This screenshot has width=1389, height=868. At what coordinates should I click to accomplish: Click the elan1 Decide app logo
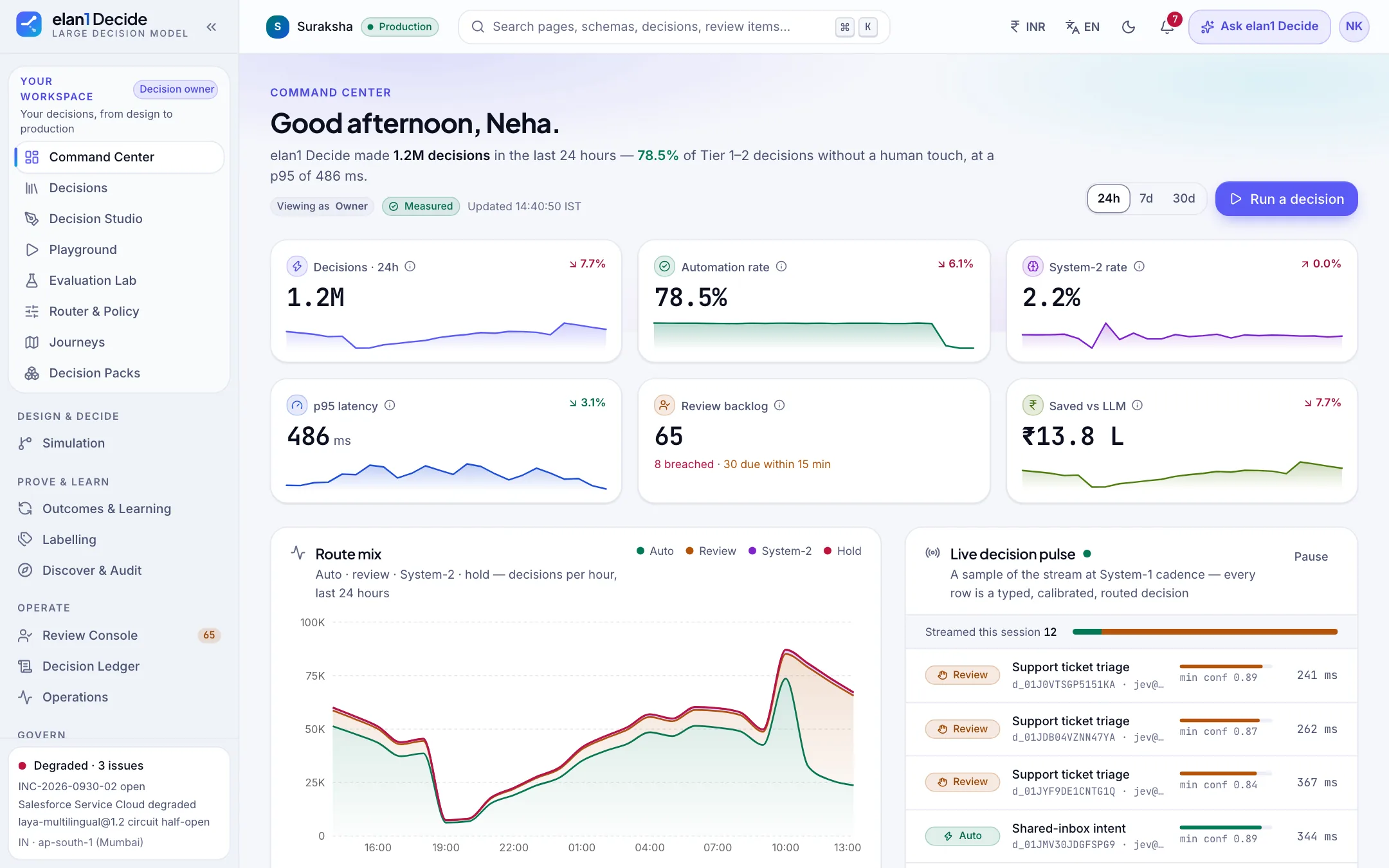tap(29, 24)
